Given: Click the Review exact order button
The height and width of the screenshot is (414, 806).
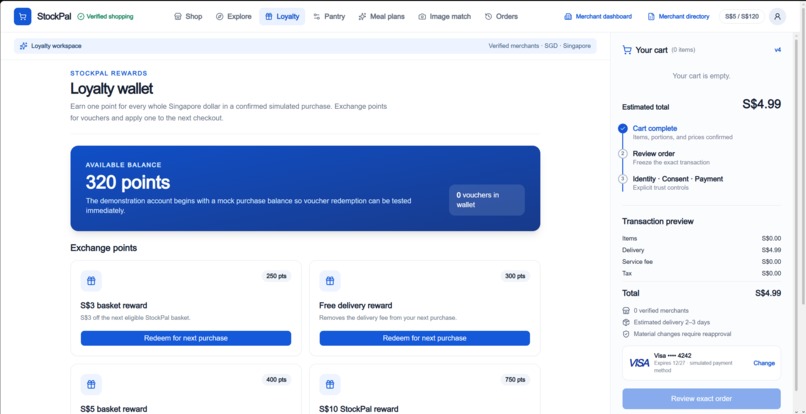Looking at the screenshot, I should [x=701, y=399].
